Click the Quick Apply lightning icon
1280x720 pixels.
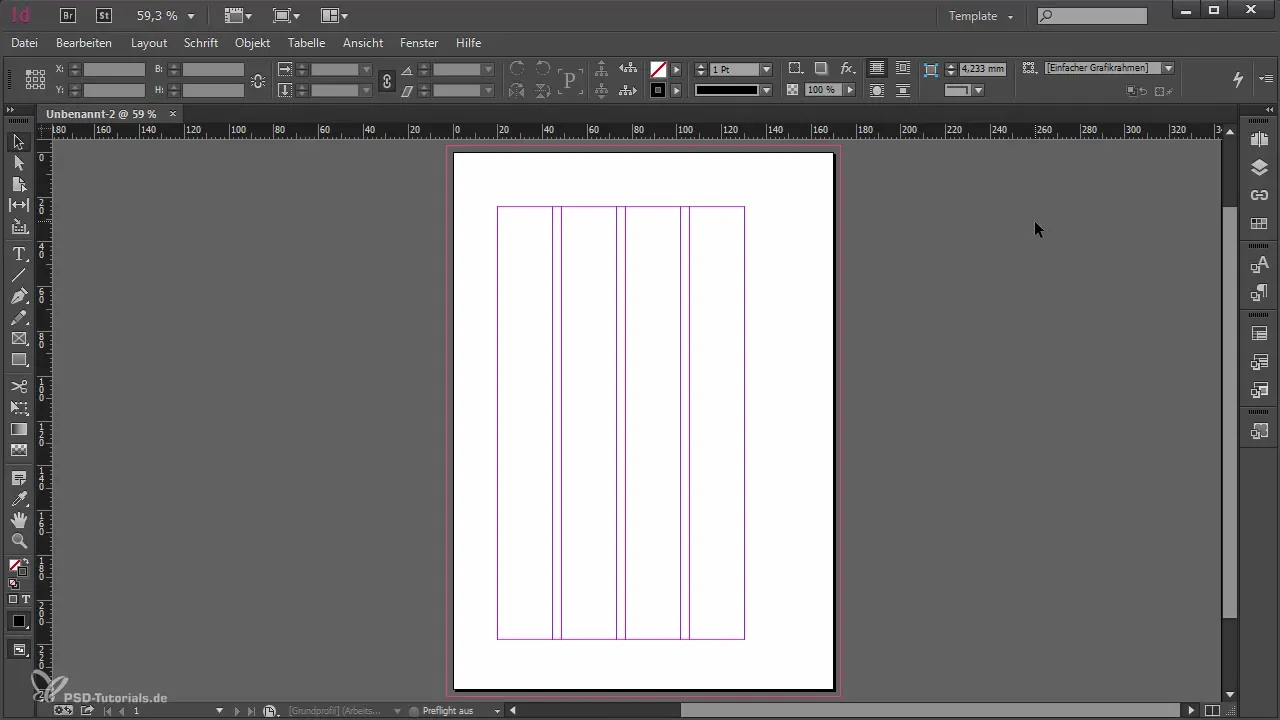[x=1238, y=78]
